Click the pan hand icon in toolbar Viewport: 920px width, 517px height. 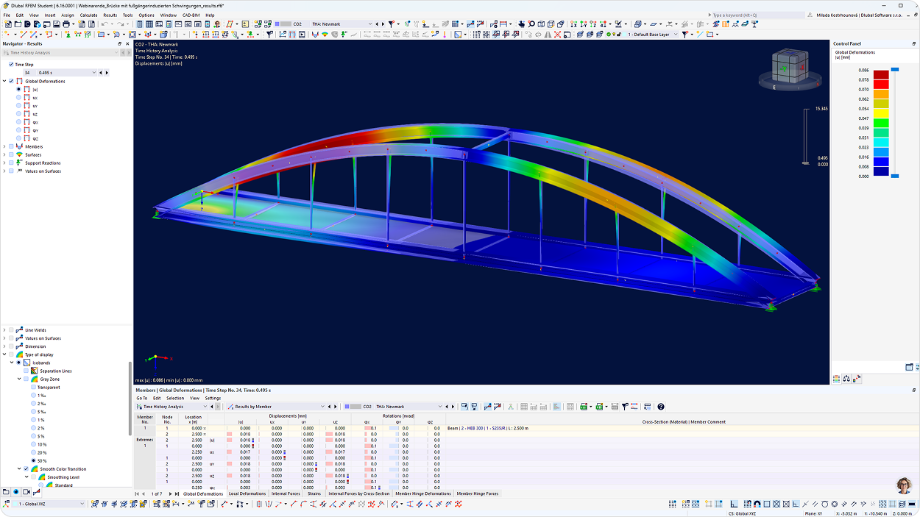pyautogui.click(x=522, y=24)
